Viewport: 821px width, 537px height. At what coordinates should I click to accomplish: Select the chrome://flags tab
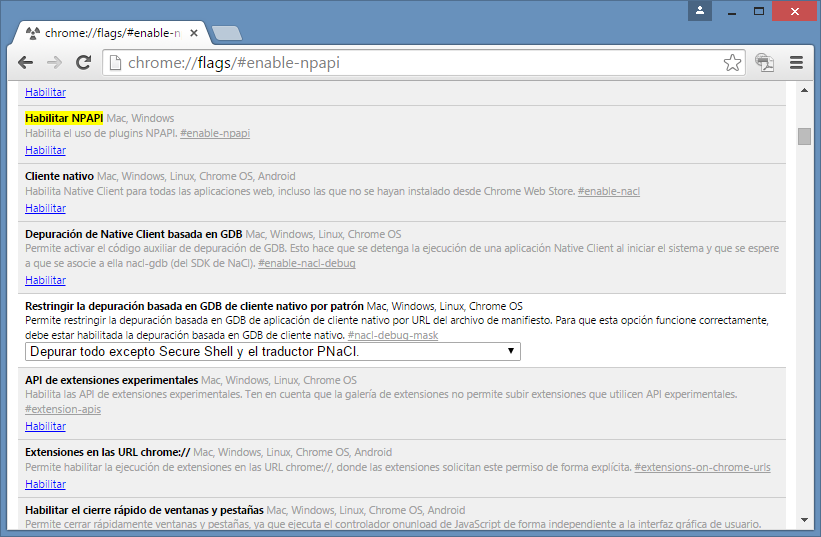[x=110, y=33]
